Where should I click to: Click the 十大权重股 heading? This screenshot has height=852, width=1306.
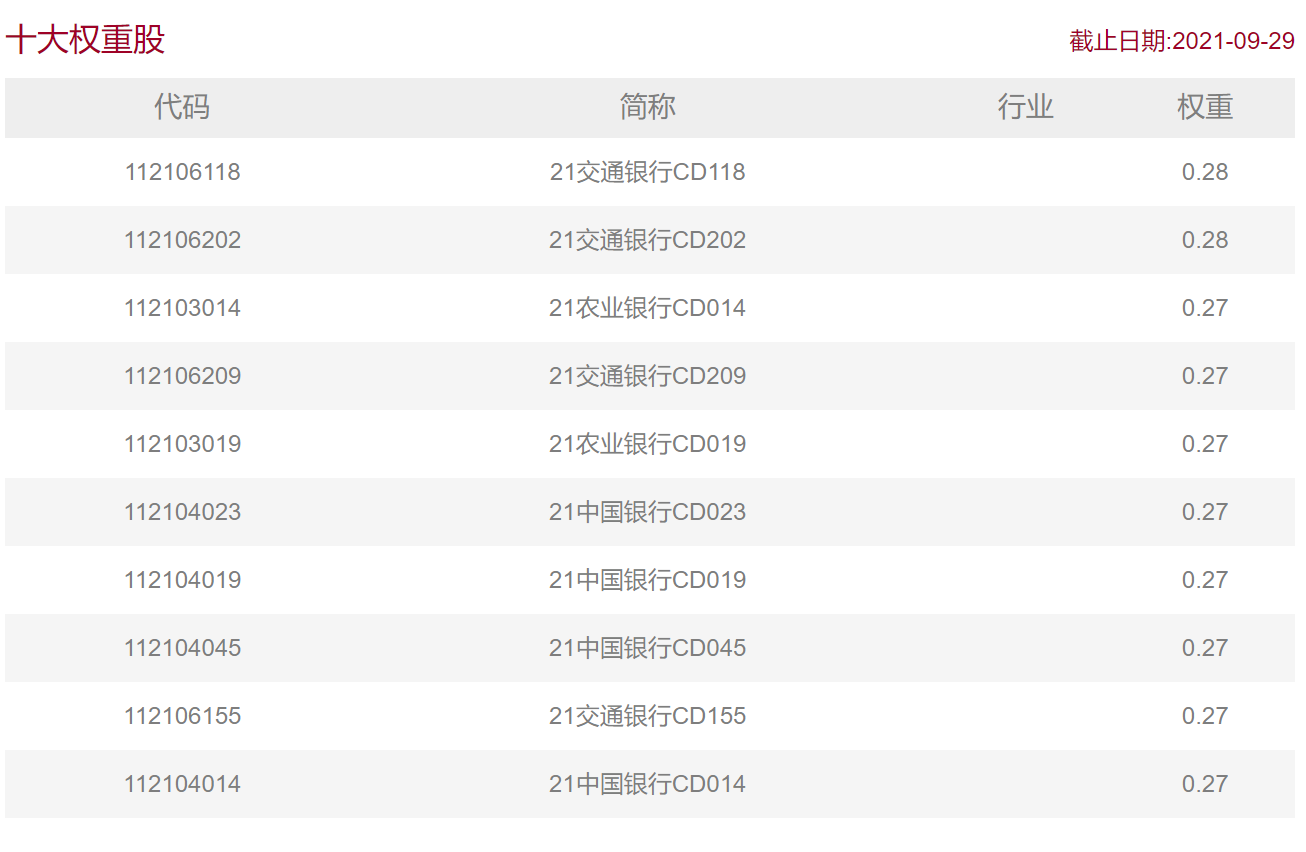(x=85, y=40)
